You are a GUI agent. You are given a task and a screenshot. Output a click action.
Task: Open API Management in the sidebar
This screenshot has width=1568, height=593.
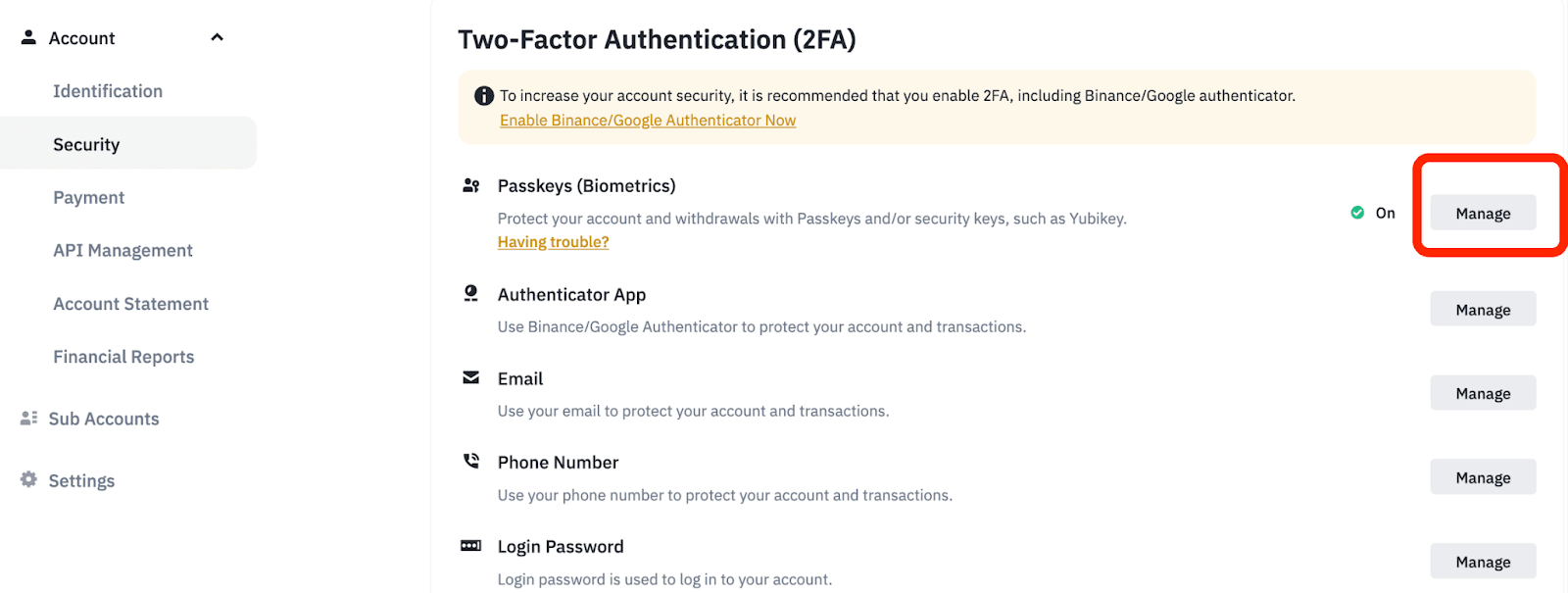[123, 251]
